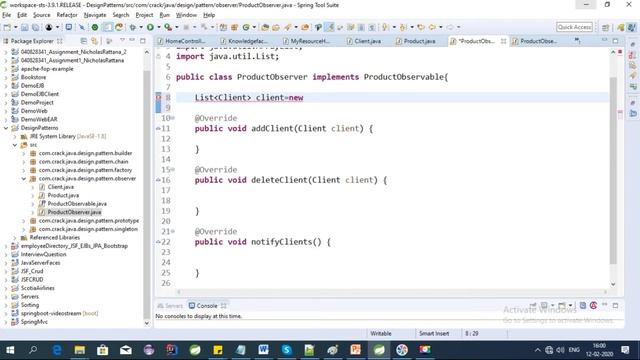Click the Windows Start button
The image size is (640, 360).
coord(10,350)
